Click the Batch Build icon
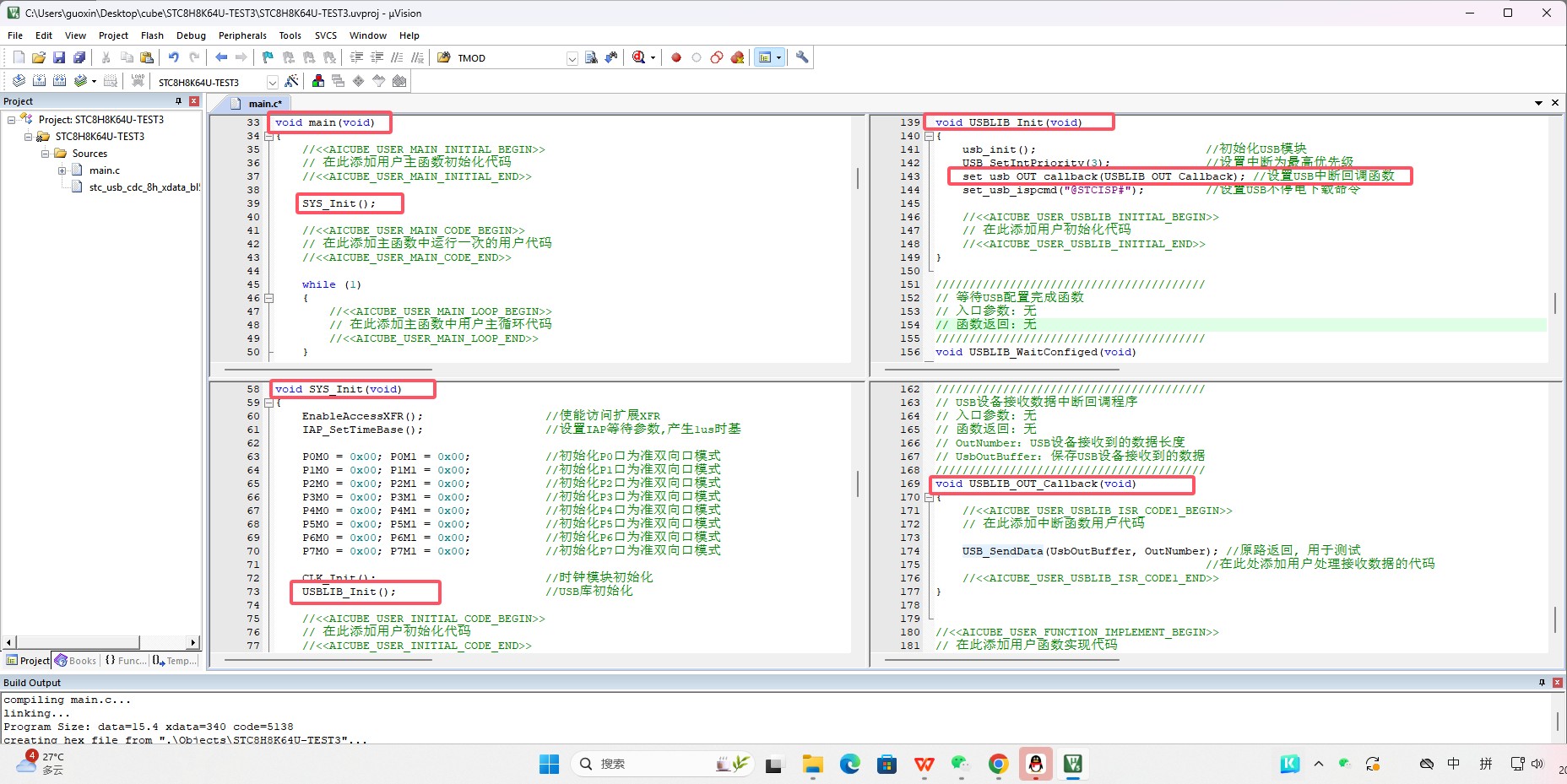This screenshot has height=784, width=1567. click(x=80, y=81)
